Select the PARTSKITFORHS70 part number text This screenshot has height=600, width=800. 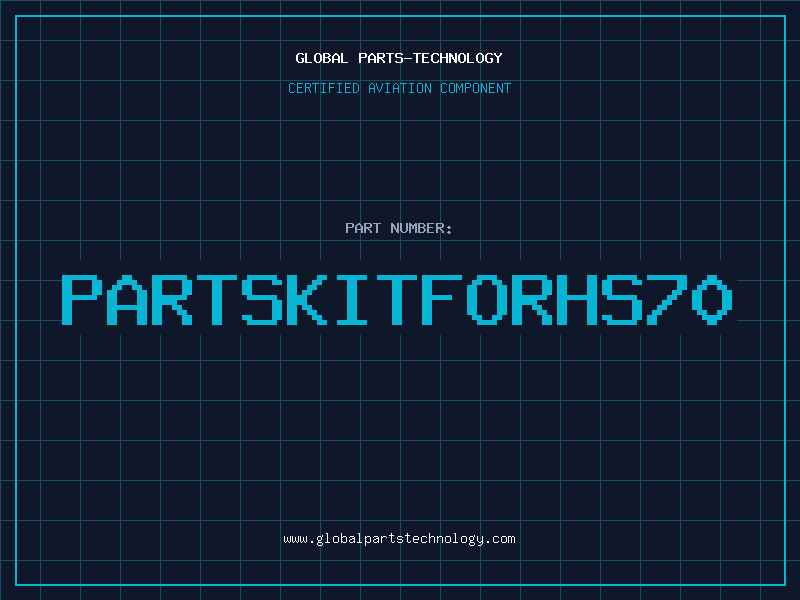(397, 300)
